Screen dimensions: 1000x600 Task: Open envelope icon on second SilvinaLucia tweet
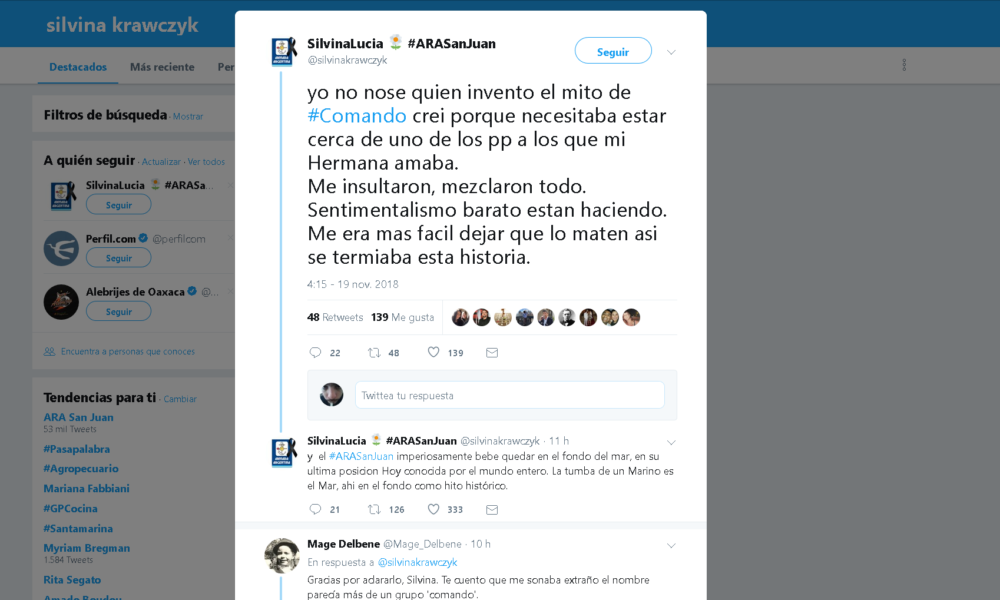pyautogui.click(x=492, y=509)
